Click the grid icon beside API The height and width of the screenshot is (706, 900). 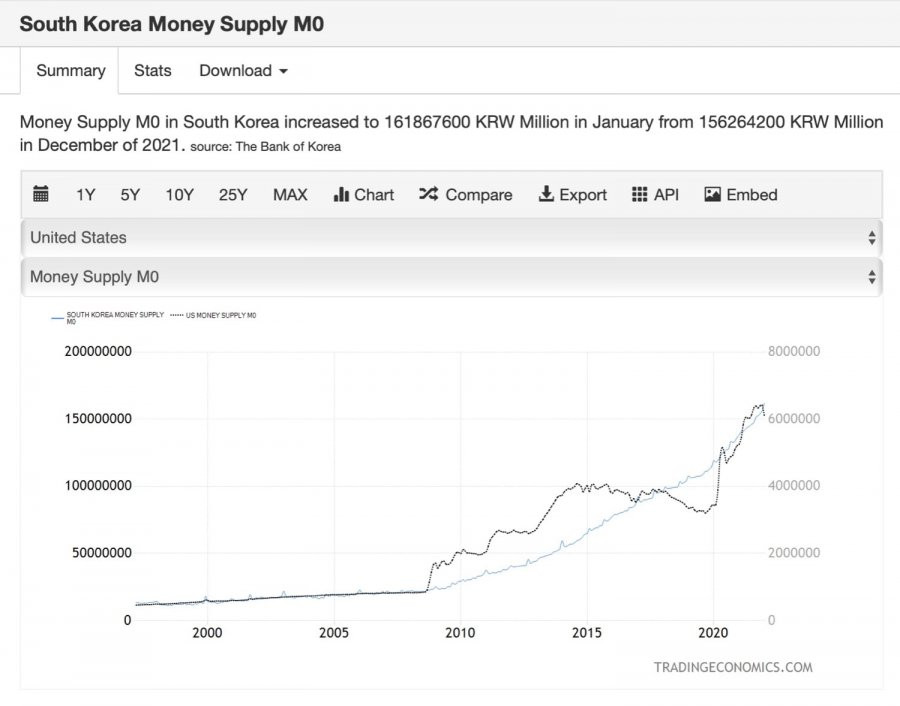coord(639,195)
